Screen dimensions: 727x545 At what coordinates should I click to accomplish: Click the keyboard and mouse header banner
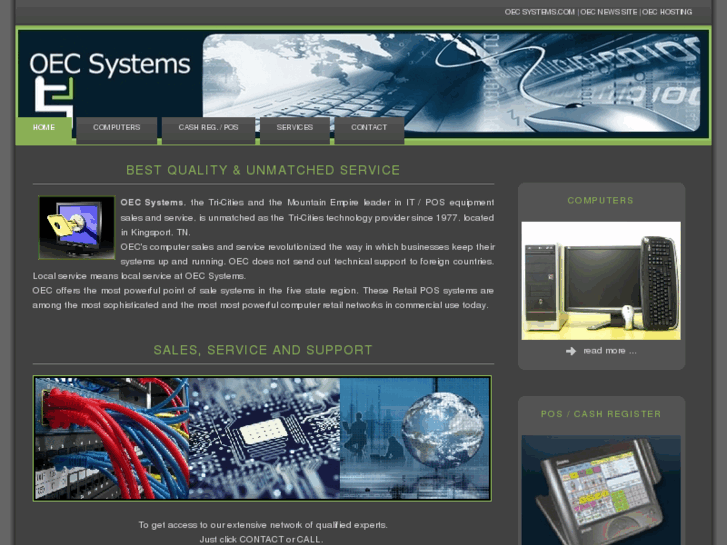pyautogui.click(x=451, y=83)
